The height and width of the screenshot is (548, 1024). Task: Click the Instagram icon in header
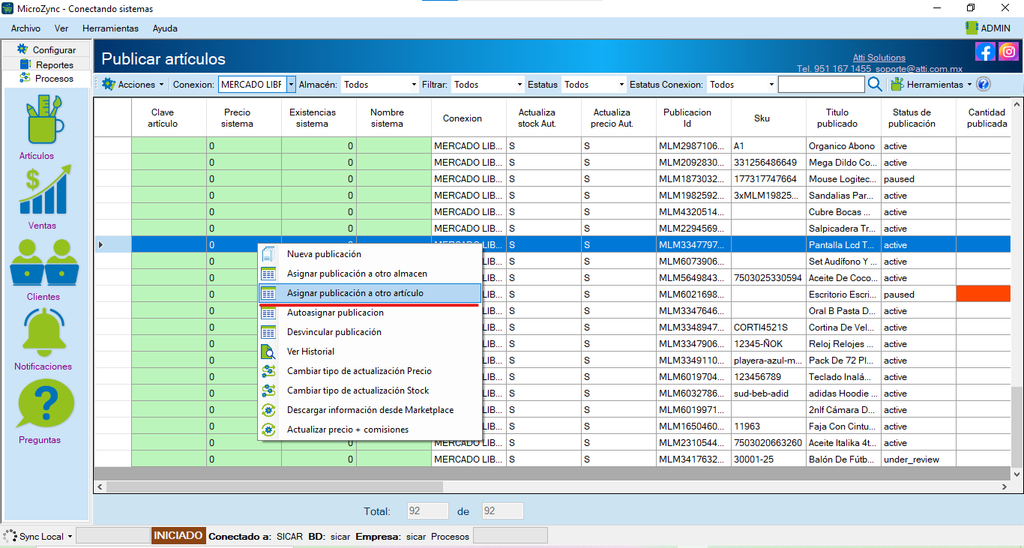coord(1008,51)
